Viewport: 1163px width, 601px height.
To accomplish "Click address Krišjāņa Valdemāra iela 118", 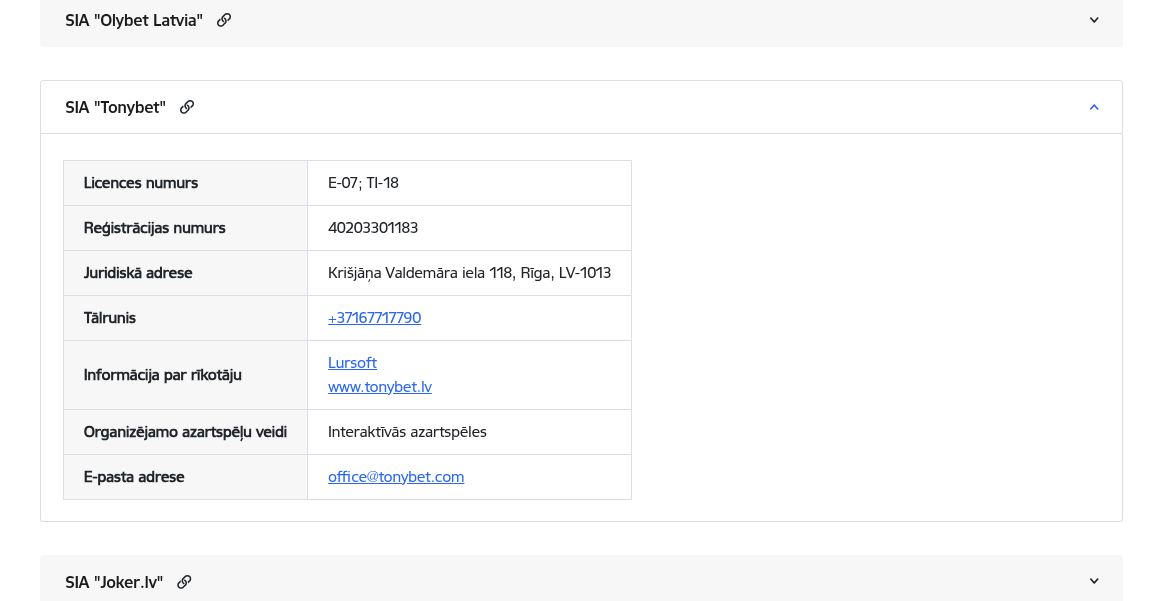I will pos(421,273).
